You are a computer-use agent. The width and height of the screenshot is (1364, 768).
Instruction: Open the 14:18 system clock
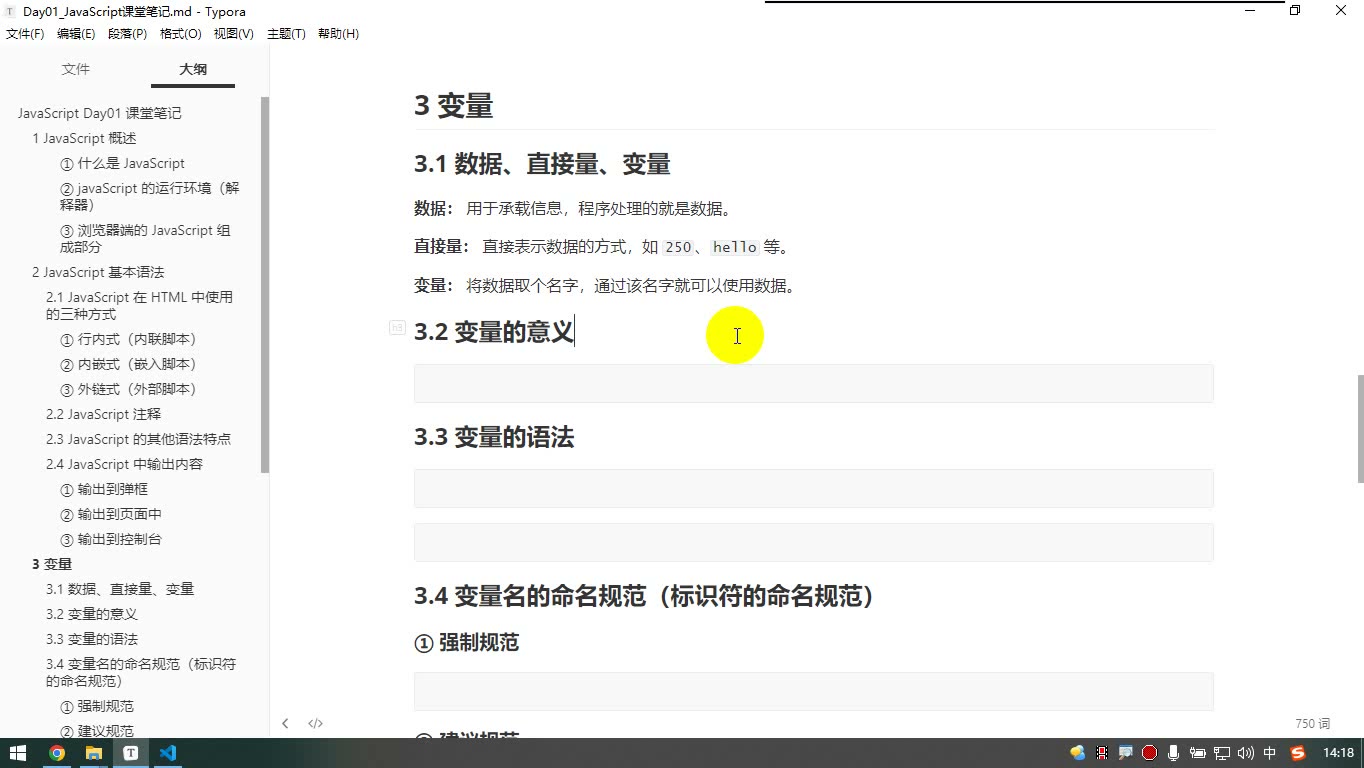[1338, 753]
